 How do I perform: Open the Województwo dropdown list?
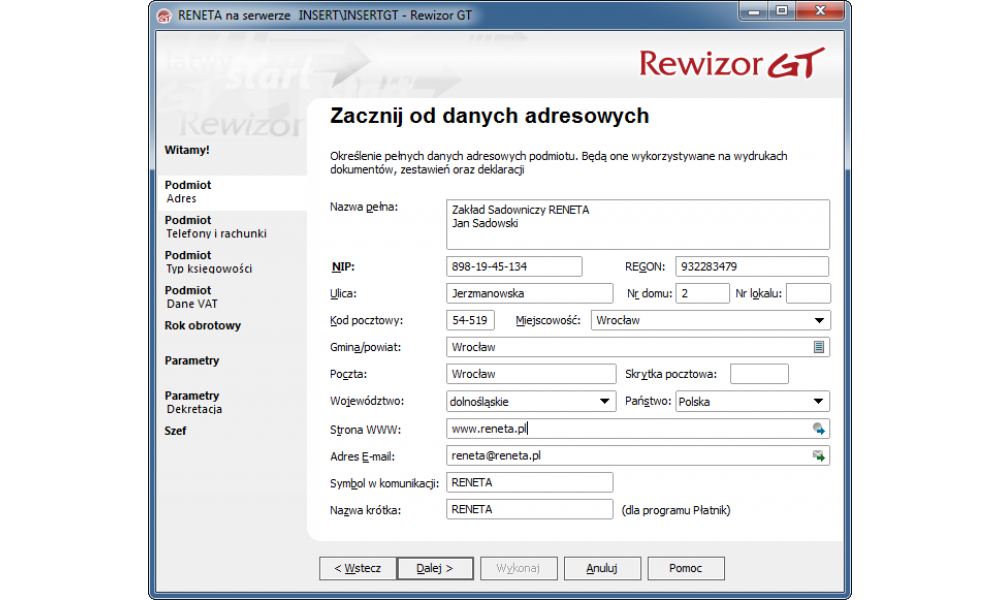(x=604, y=401)
